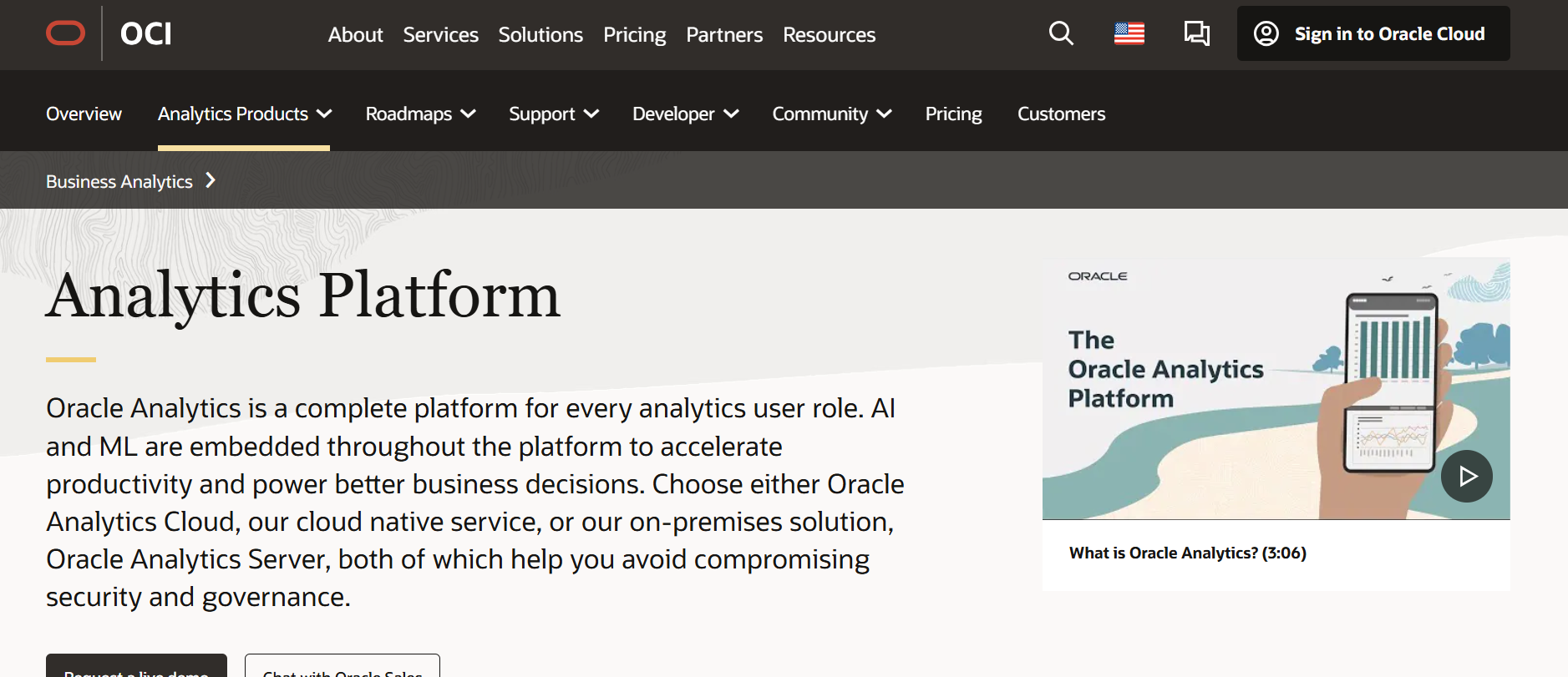Image resolution: width=1568 pixels, height=677 pixels.
Task: Follow the Business Analytics breadcrumb
Action: (119, 181)
